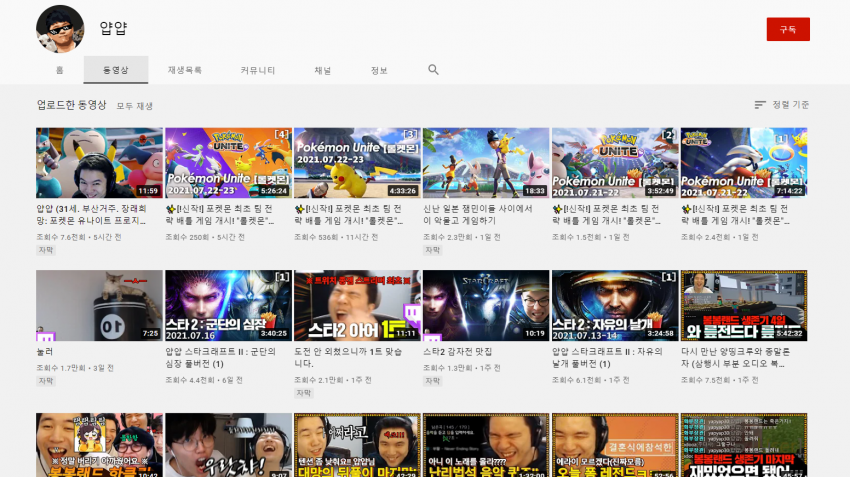Screen dimensions: 850x477
Task: Open the 7:25 cat video thumbnail
Action: (x=99, y=306)
